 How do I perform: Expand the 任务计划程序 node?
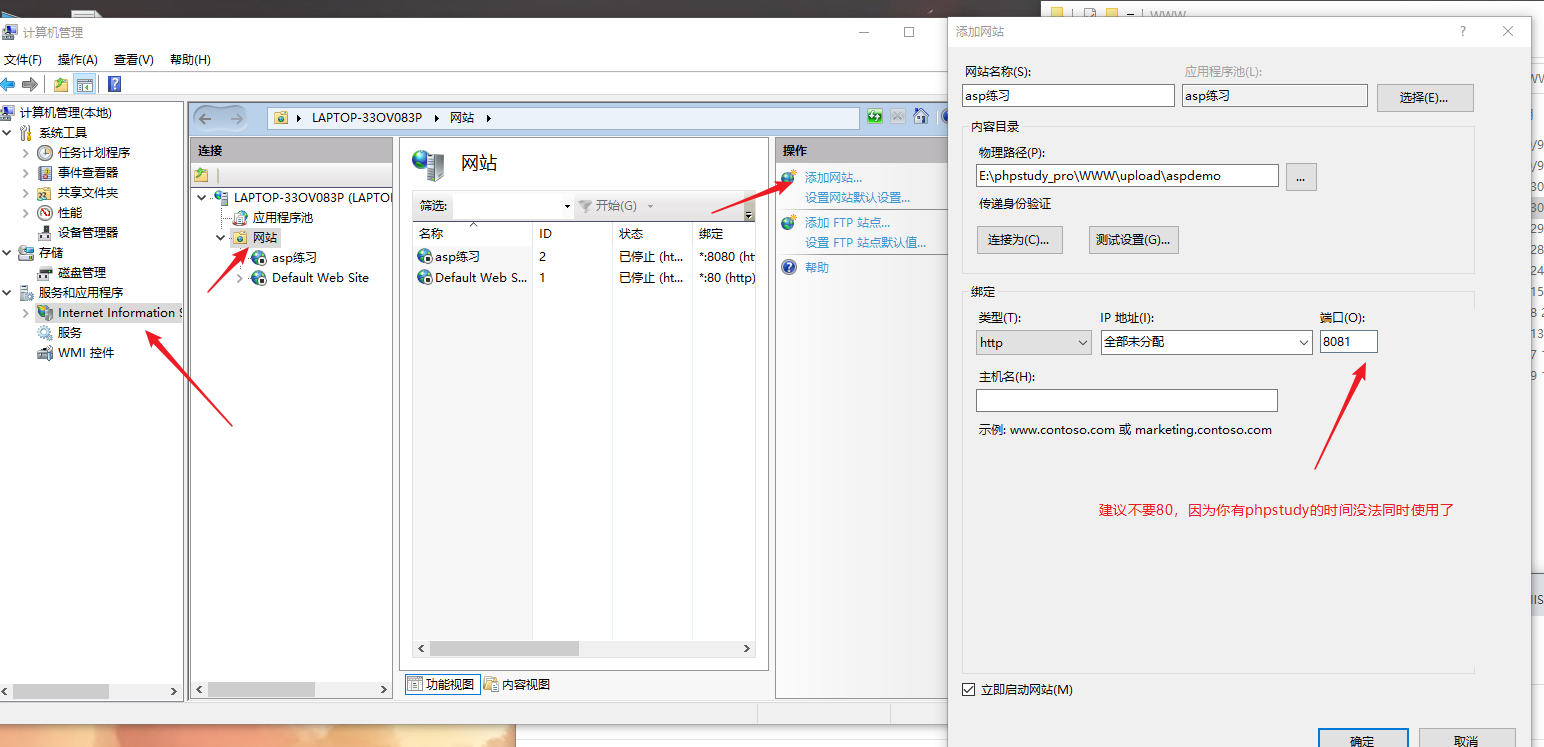click(26, 152)
